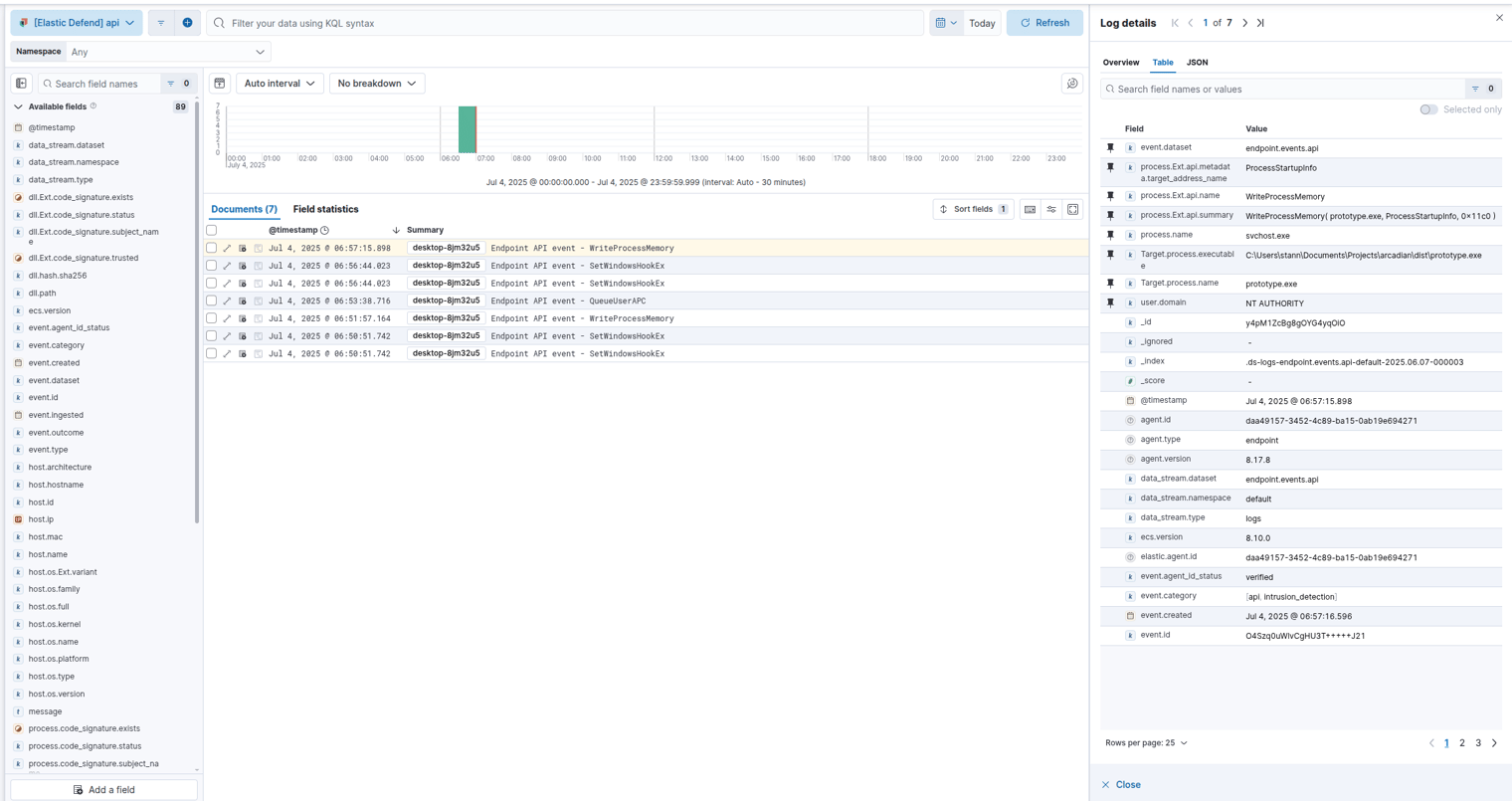Screen dimensions: 1512x801
Task: Click the green histogram bar near 06:30
Action: (x=467, y=129)
